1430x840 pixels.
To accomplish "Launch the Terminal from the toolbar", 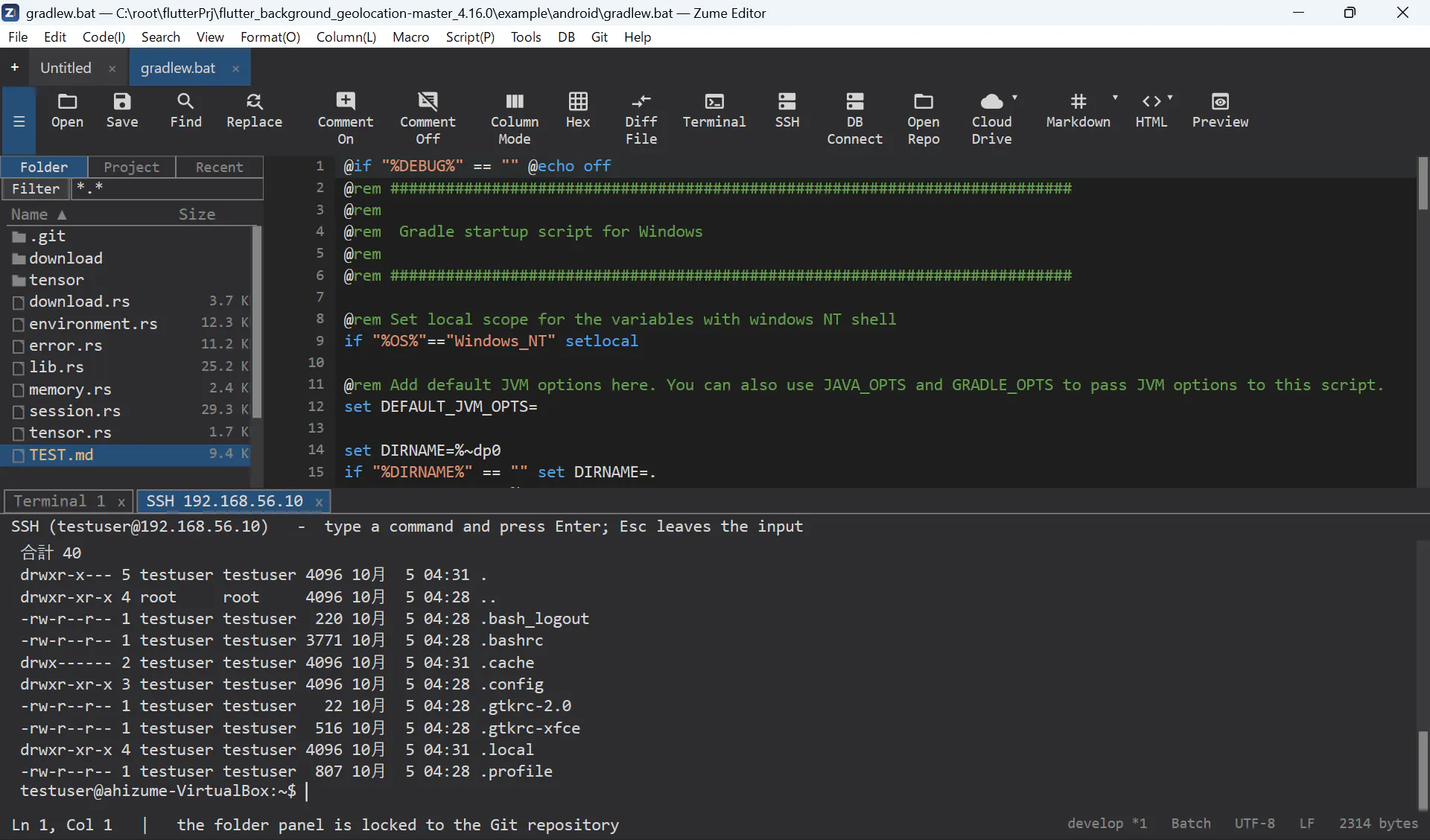I will [714, 112].
